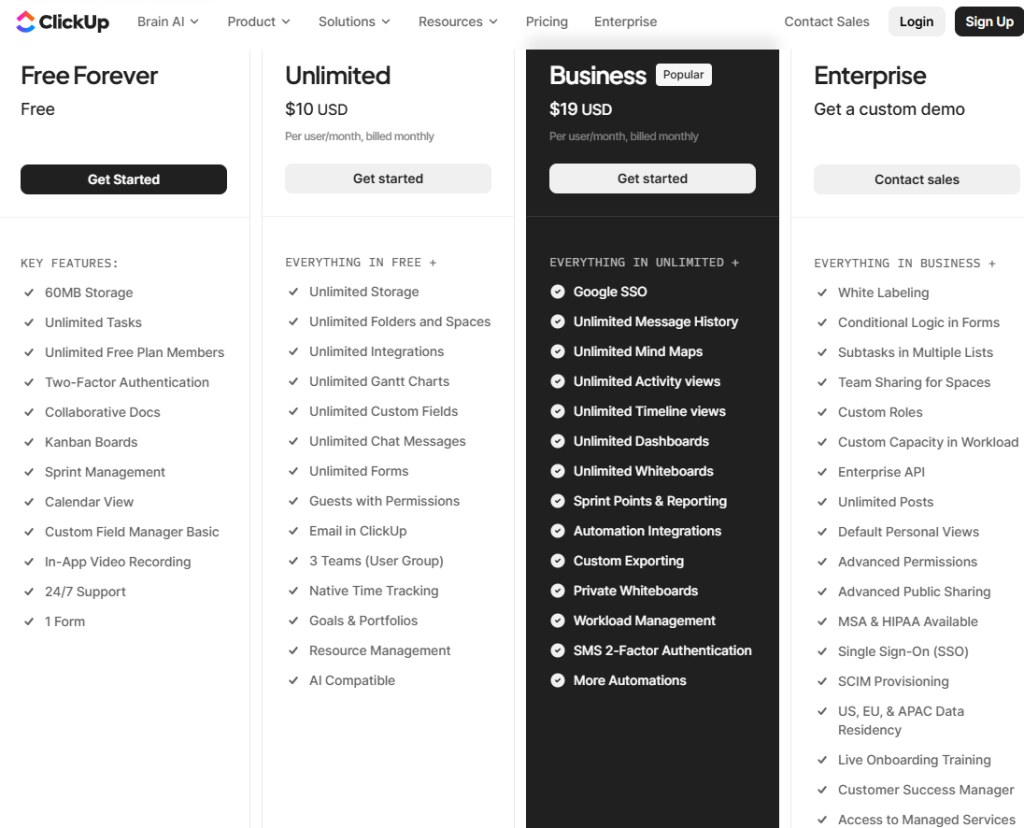Image resolution: width=1024 pixels, height=828 pixels.
Task: Open the Resources dropdown
Action: click(458, 21)
